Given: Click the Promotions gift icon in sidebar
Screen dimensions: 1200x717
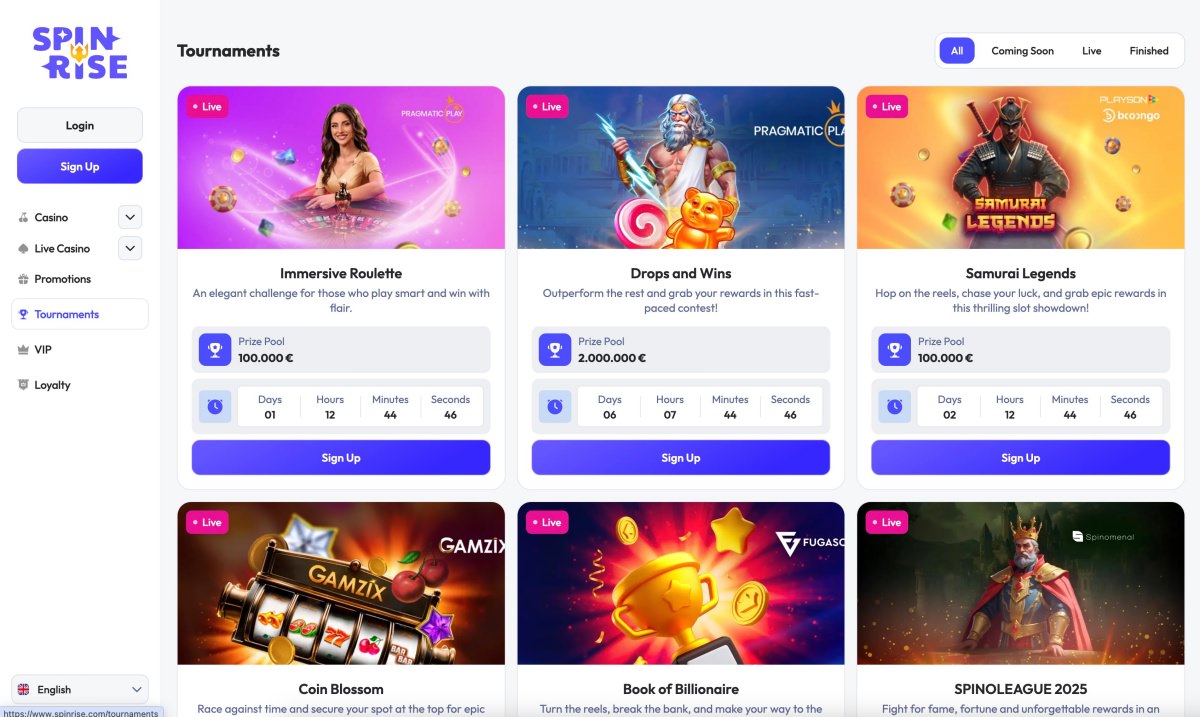Looking at the screenshot, I should [24, 279].
